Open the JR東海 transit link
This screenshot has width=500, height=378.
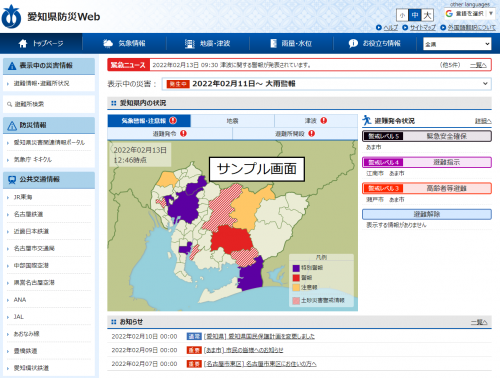(23, 197)
